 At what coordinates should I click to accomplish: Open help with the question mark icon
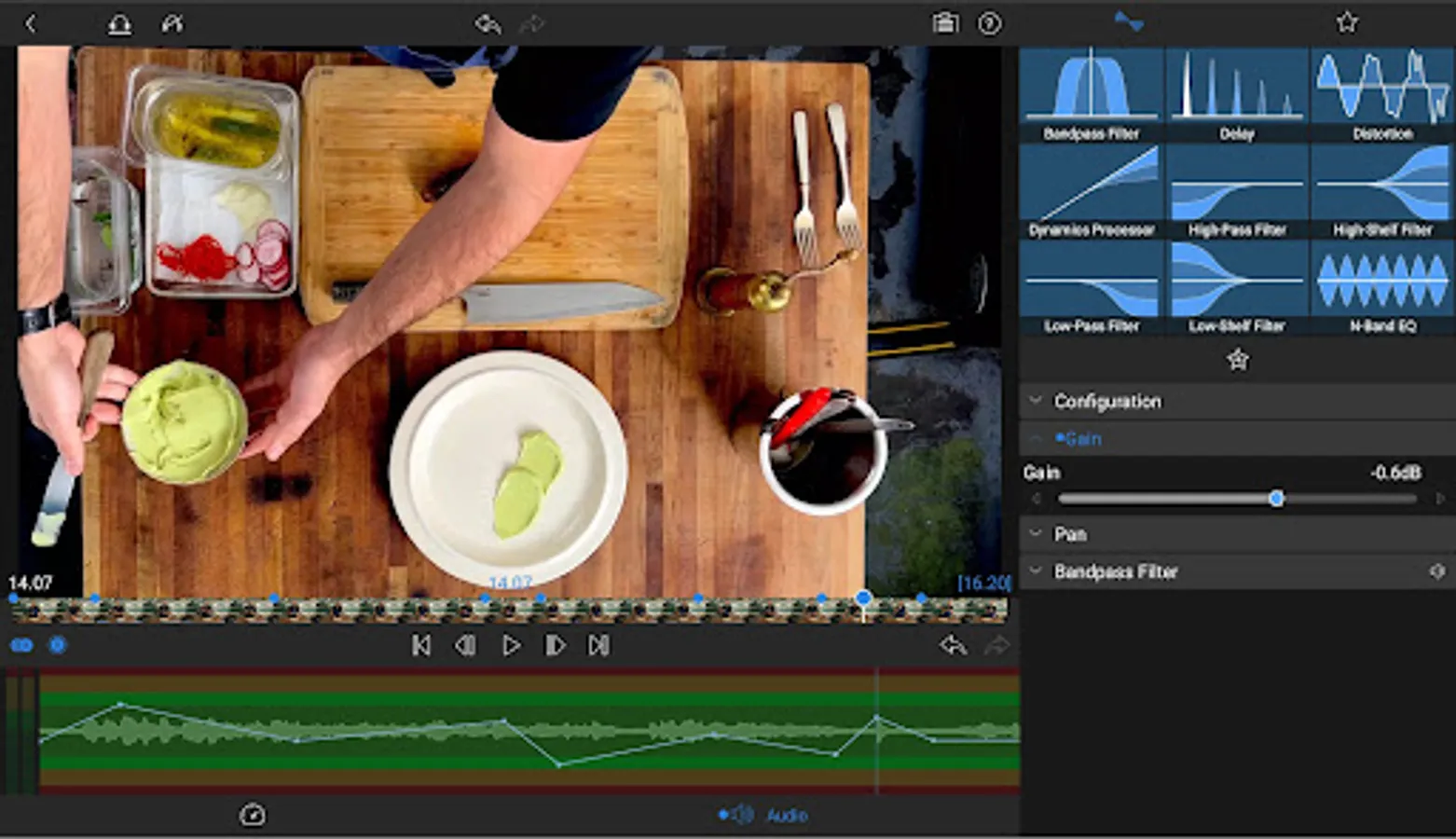[x=990, y=23]
